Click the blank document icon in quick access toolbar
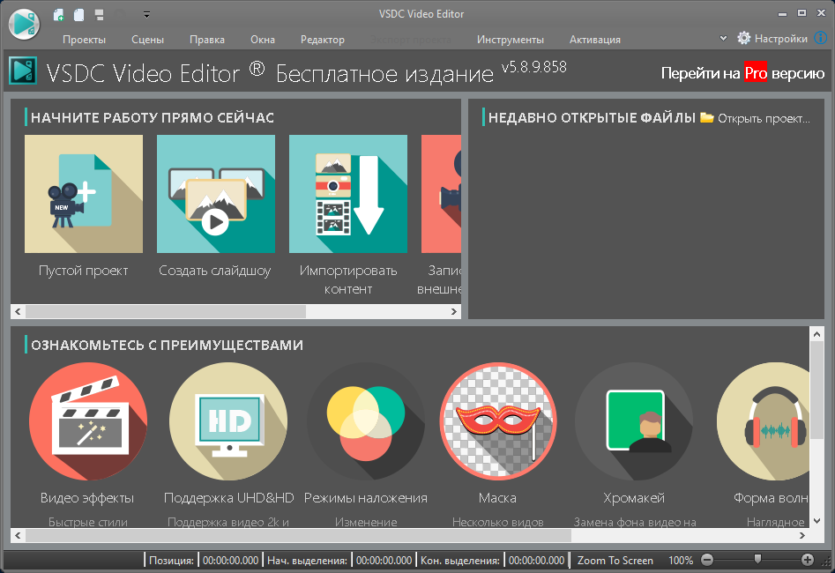Screen dimensions: 835x573 coord(79,15)
